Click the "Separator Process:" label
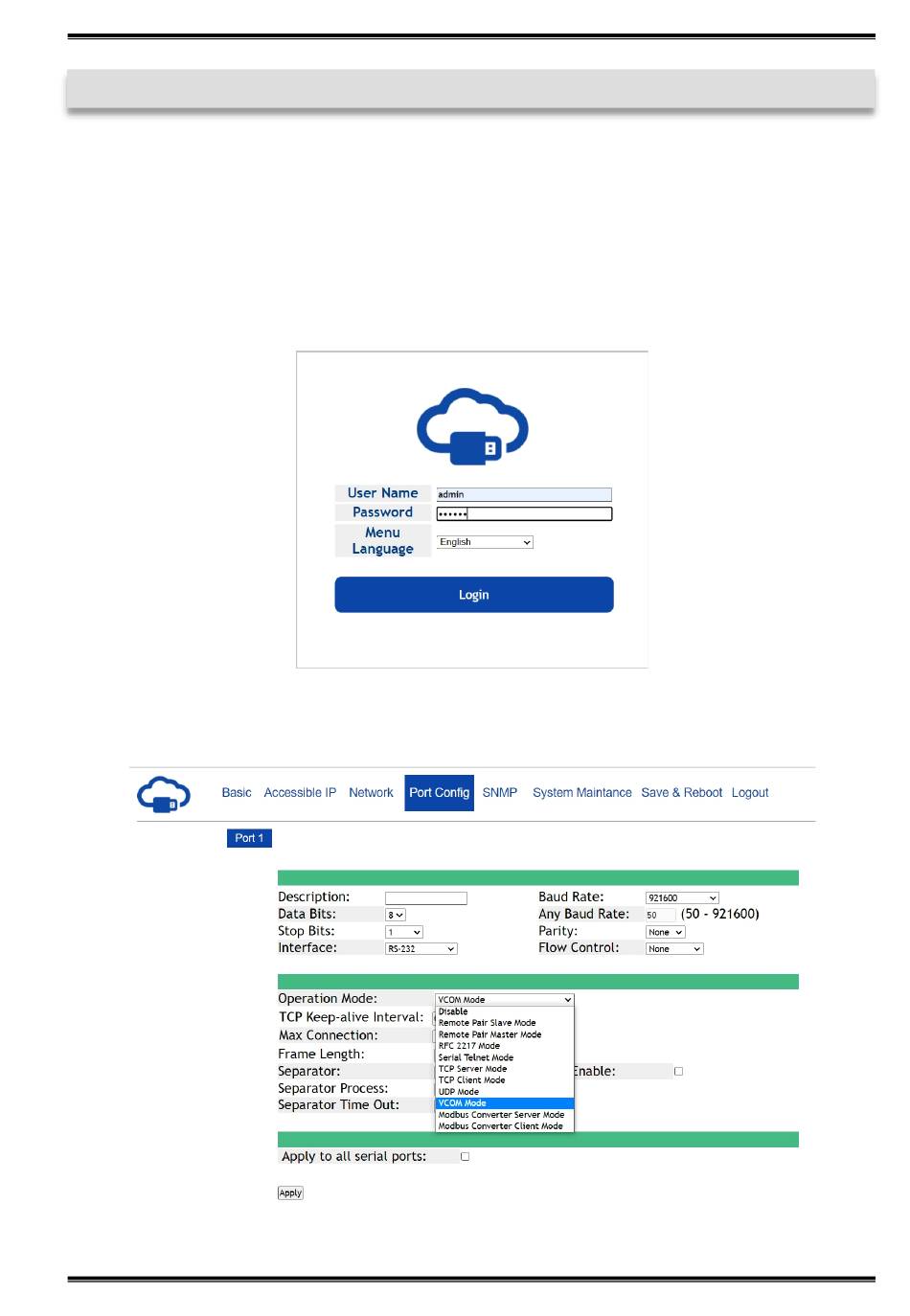The image size is (910, 1316). point(333,1089)
